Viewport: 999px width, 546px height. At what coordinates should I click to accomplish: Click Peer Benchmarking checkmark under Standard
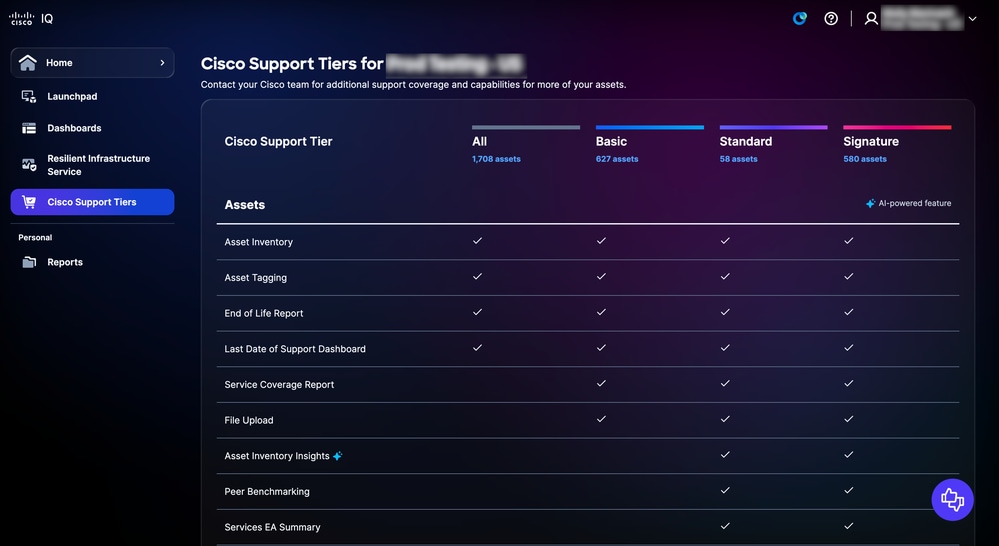point(724,491)
